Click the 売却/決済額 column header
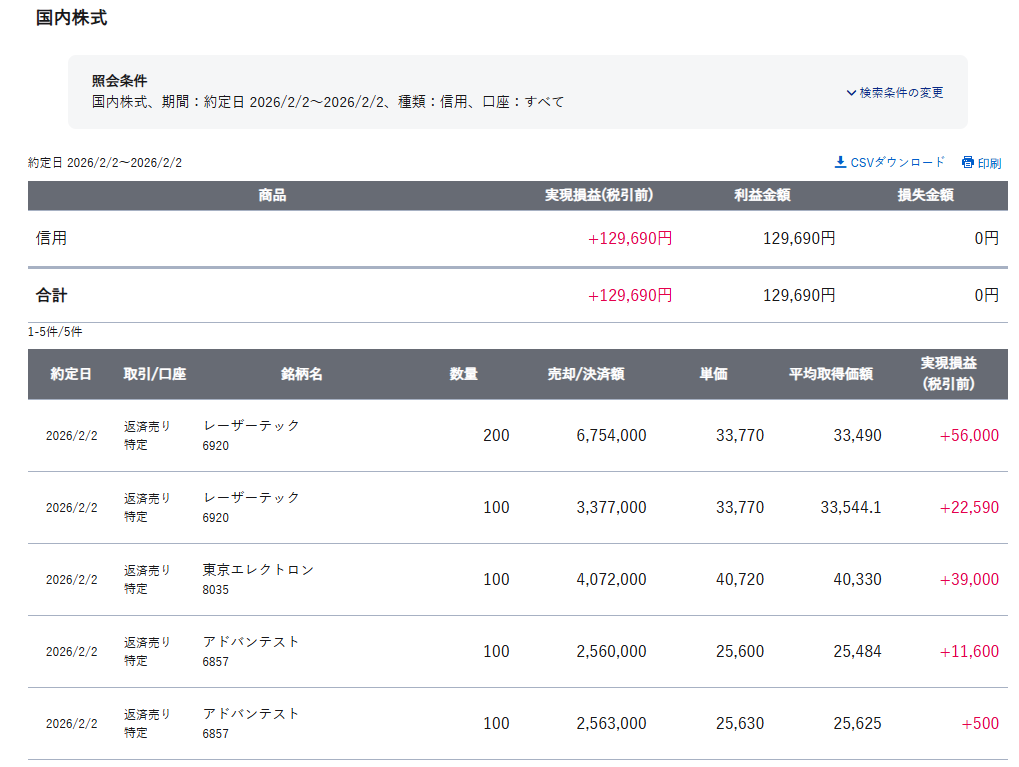This screenshot has height=767, width=1019. click(586, 374)
